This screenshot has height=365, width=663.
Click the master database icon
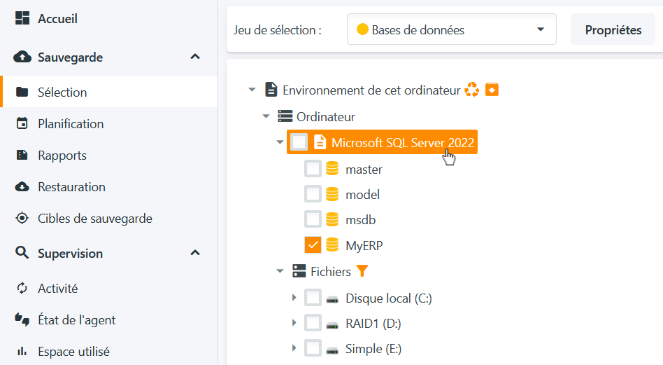[332, 169]
